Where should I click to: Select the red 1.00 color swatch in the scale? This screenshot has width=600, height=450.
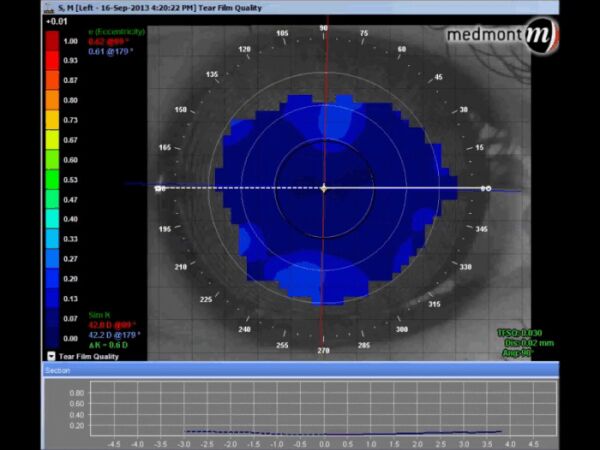point(52,41)
